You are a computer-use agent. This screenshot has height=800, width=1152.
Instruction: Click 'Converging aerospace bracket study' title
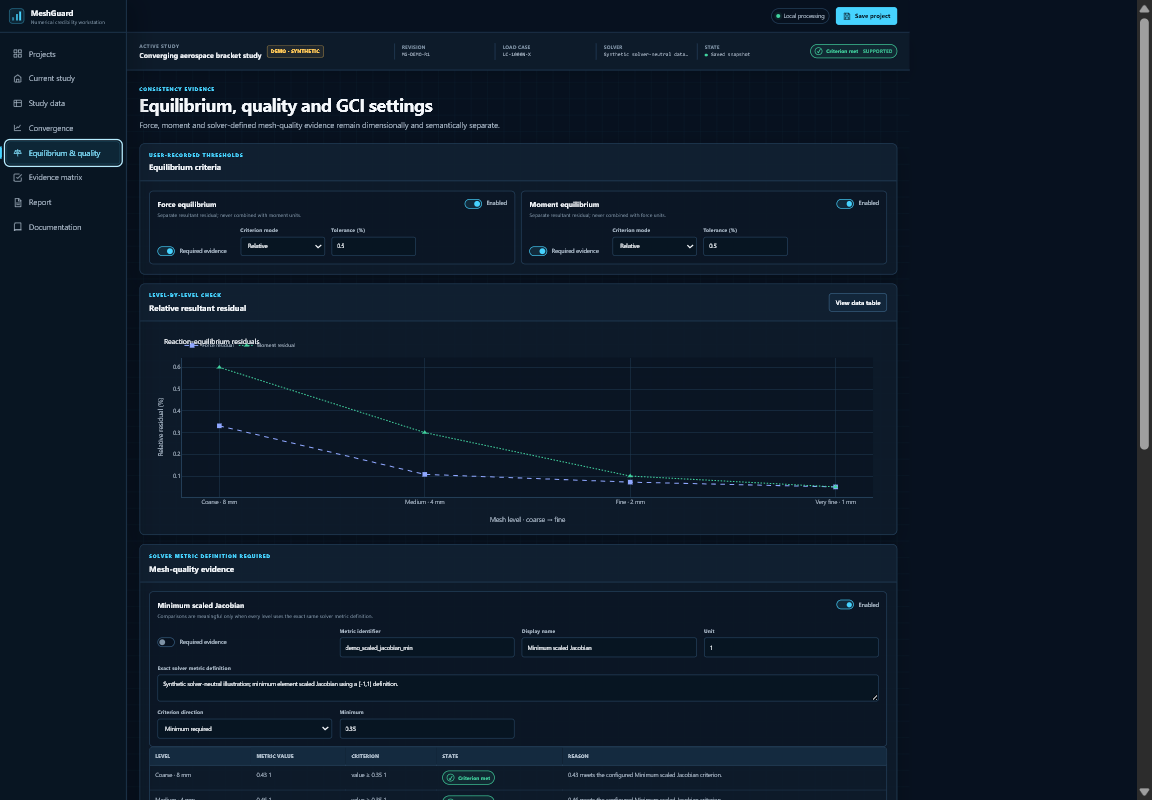coord(200,56)
